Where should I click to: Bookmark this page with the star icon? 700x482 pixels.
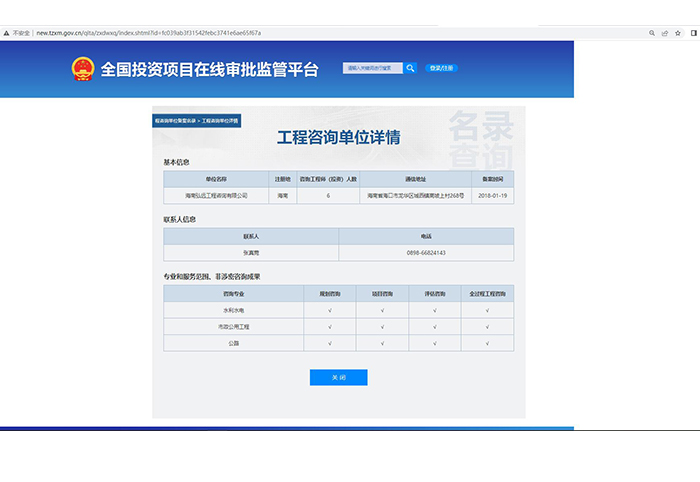click(x=676, y=33)
